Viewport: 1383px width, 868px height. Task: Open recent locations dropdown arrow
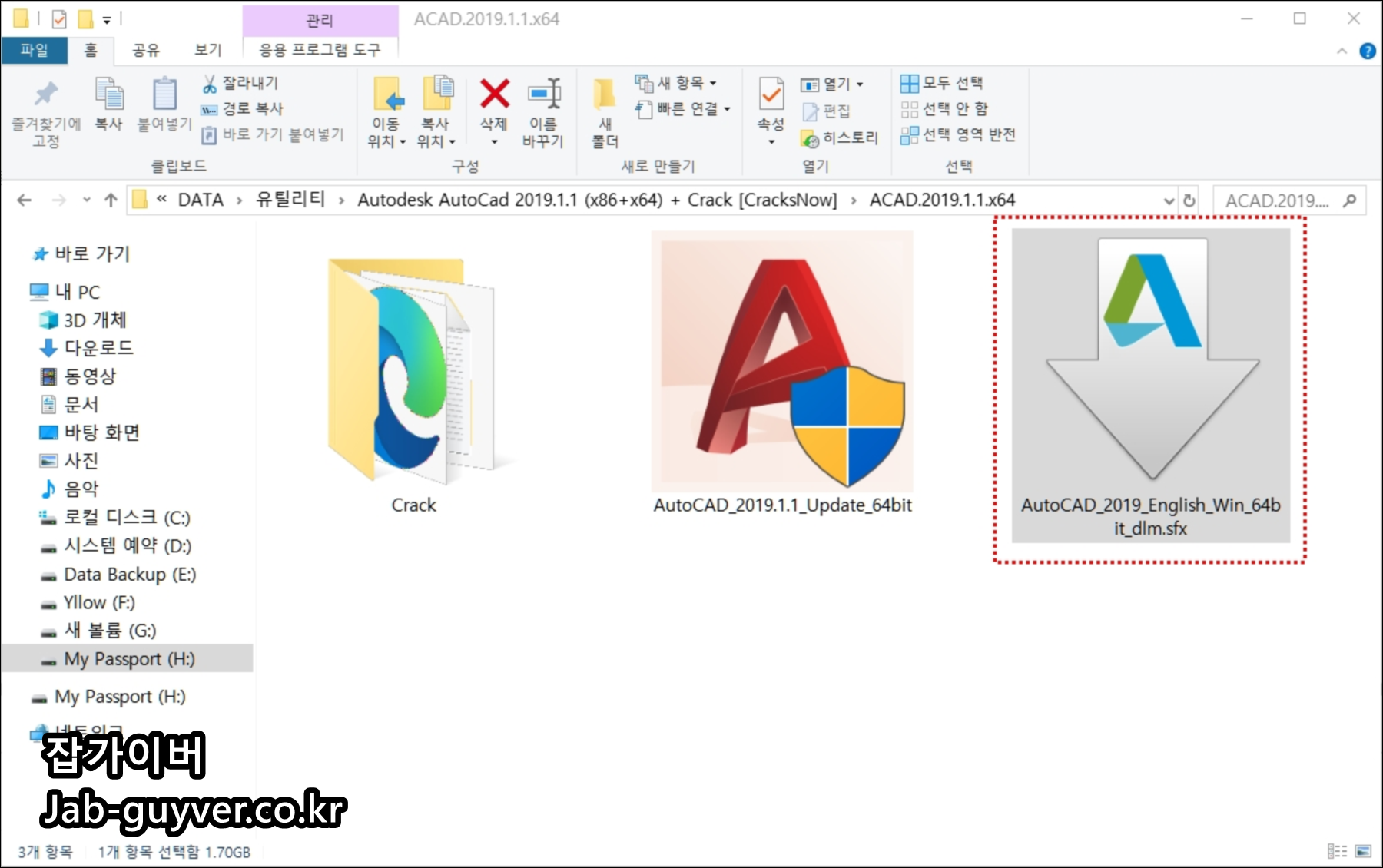click(86, 200)
